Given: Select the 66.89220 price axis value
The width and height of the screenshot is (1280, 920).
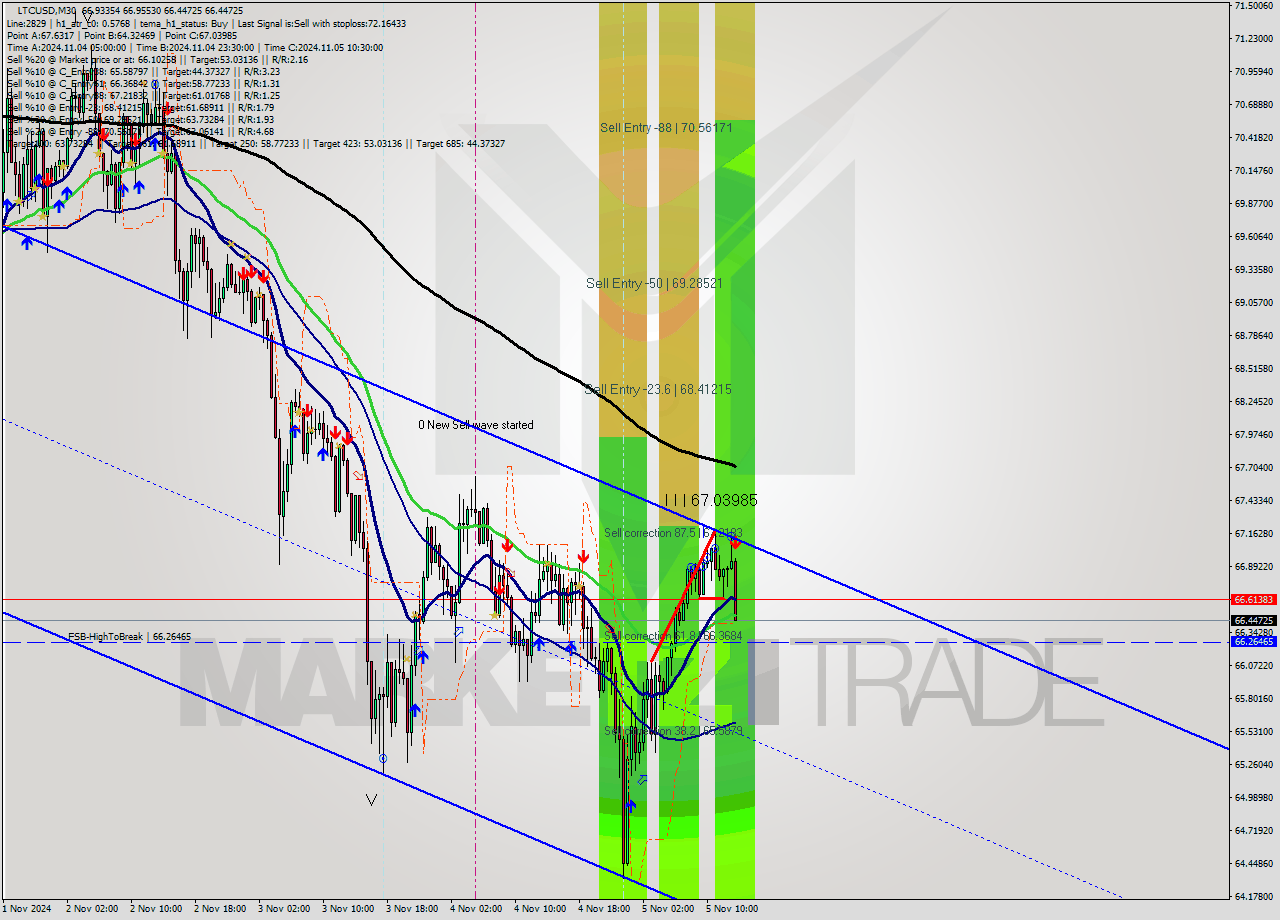Looking at the screenshot, I should tap(1253, 567).
